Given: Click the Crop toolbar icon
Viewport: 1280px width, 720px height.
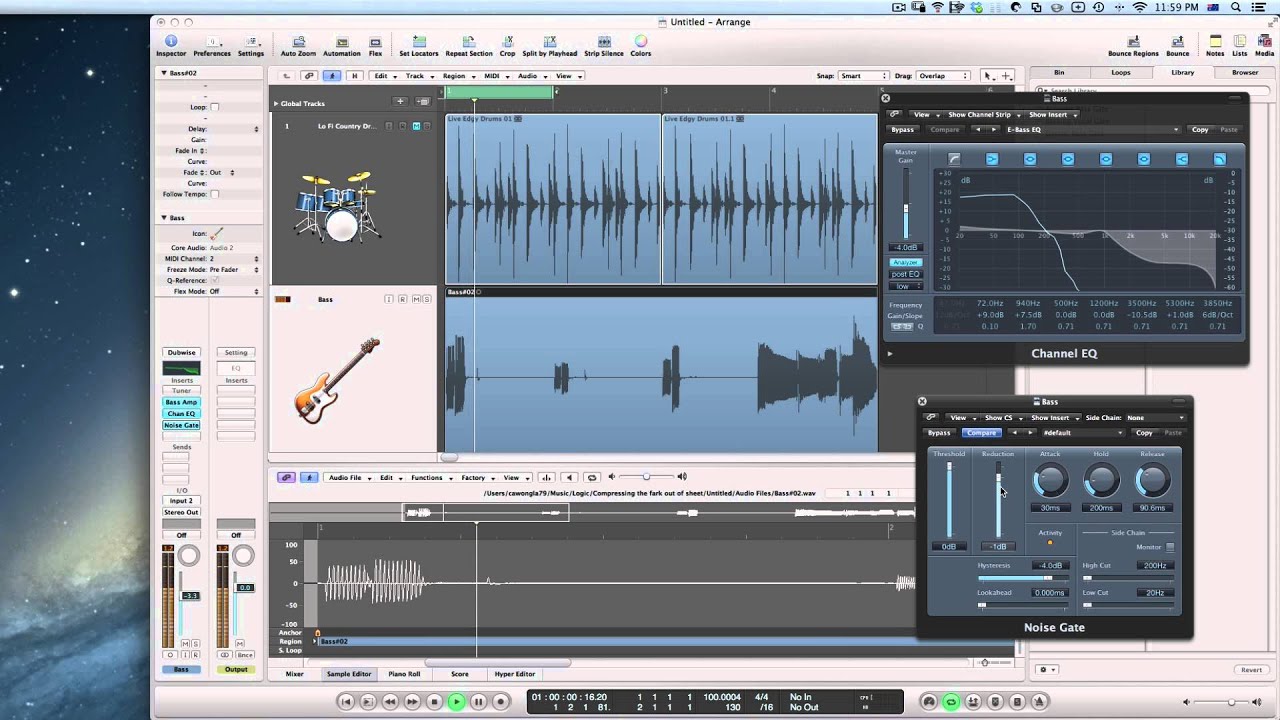Looking at the screenshot, I should click(x=507, y=46).
